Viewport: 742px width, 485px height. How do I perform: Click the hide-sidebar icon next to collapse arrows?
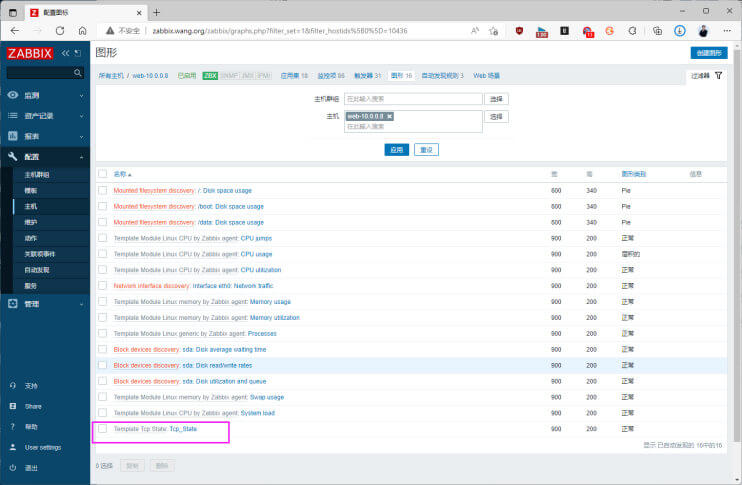click(x=78, y=53)
